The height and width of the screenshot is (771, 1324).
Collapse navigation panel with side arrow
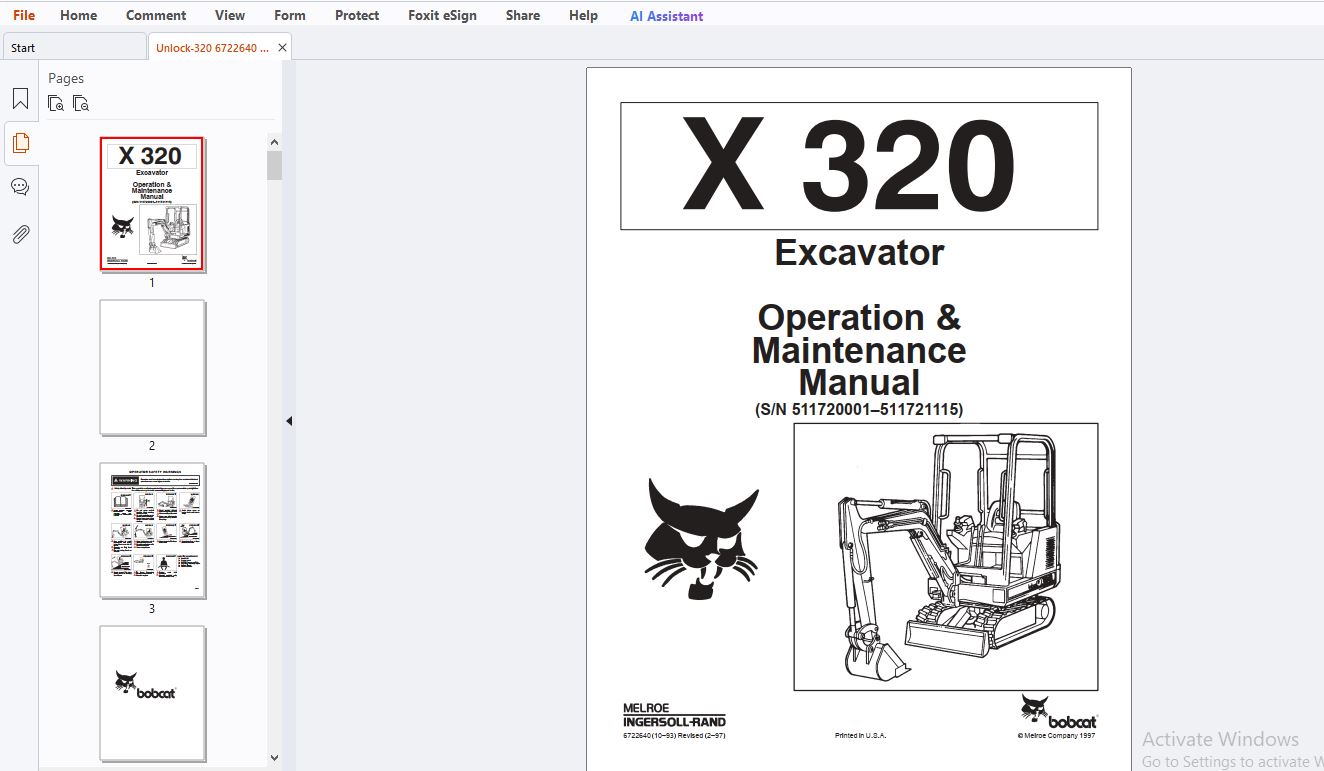(x=289, y=421)
